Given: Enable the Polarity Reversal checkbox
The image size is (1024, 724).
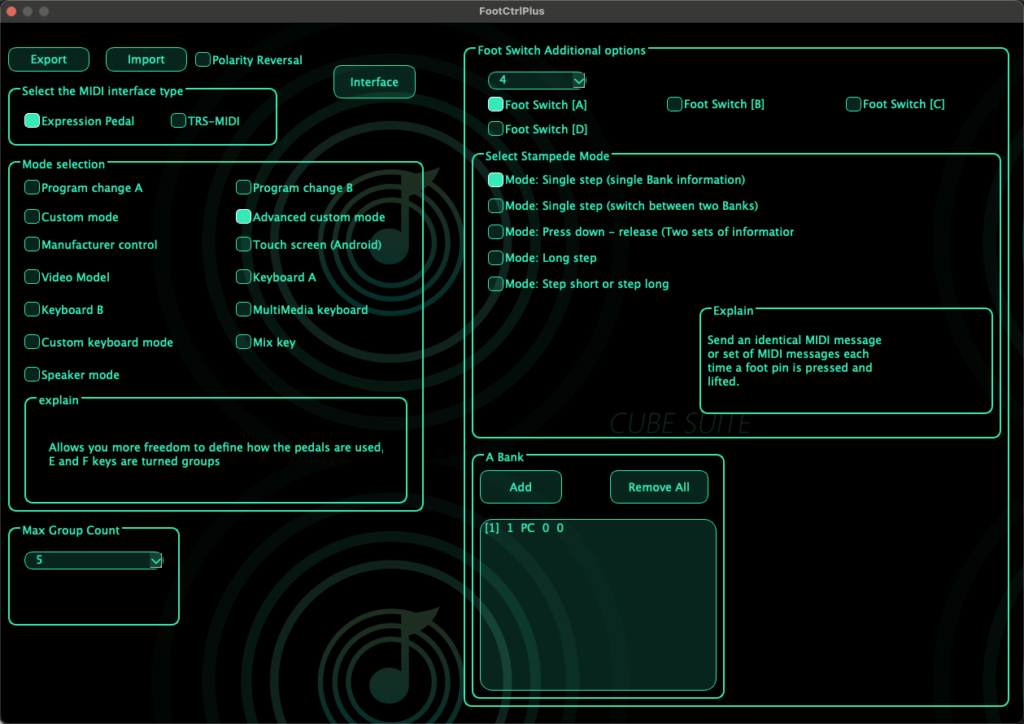Looking at the screenshot, I should click(204, 60).
